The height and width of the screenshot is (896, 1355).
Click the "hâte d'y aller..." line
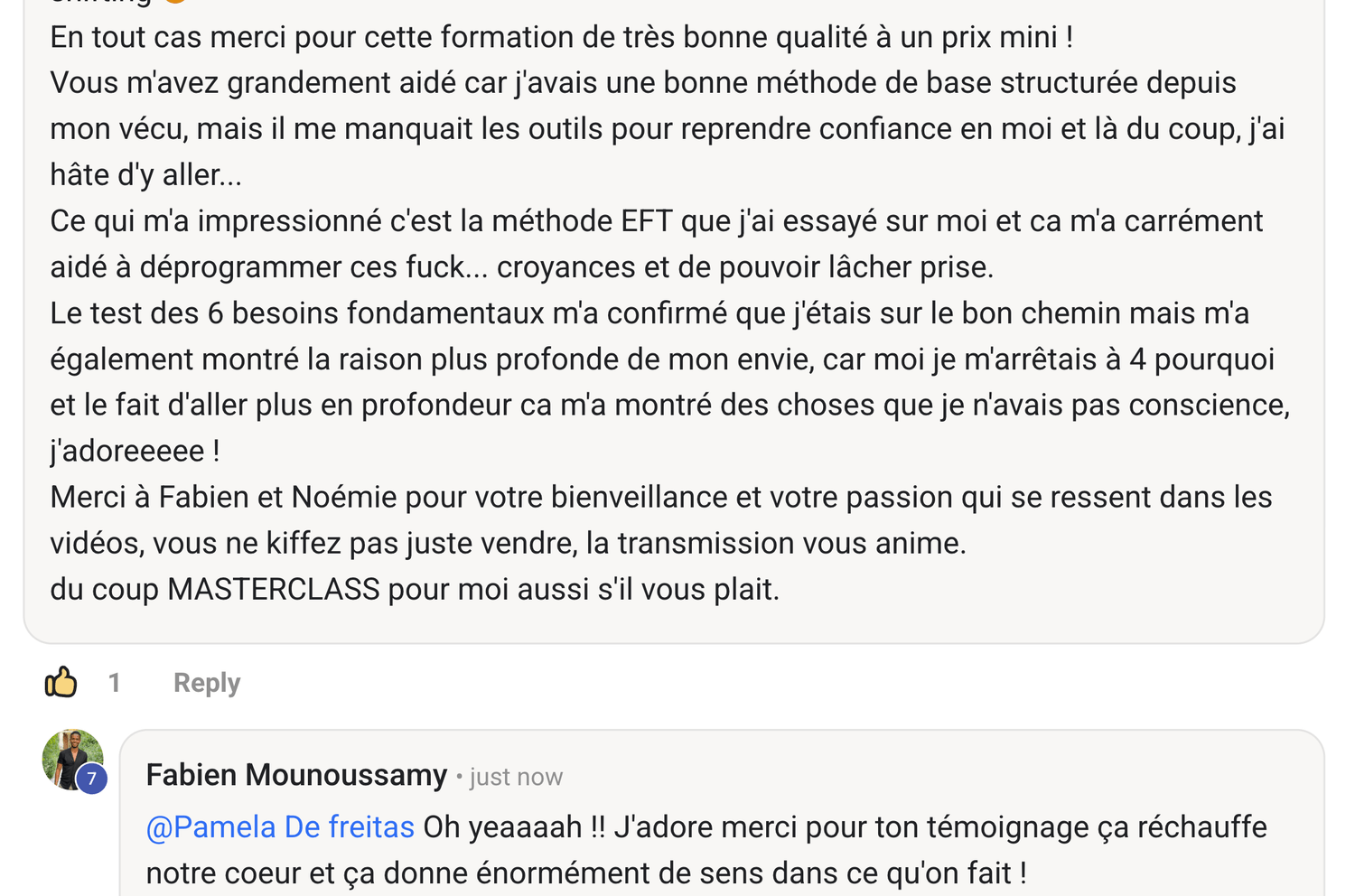point(146,175)
